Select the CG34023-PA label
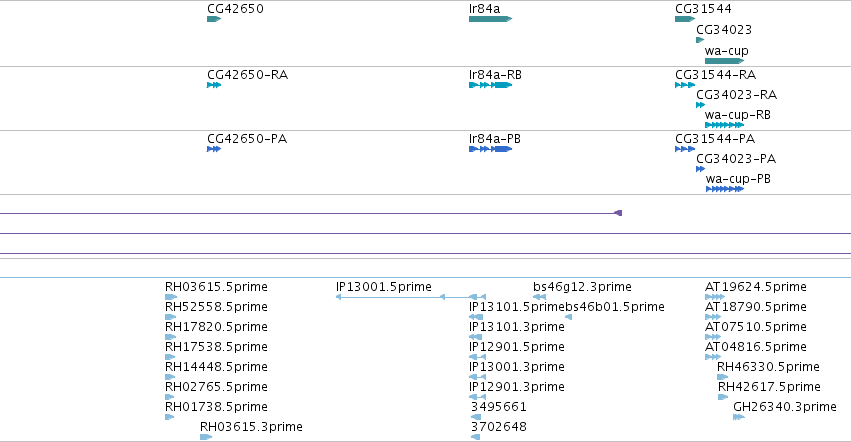Viewport: 851px width, 442px height. 736,159
